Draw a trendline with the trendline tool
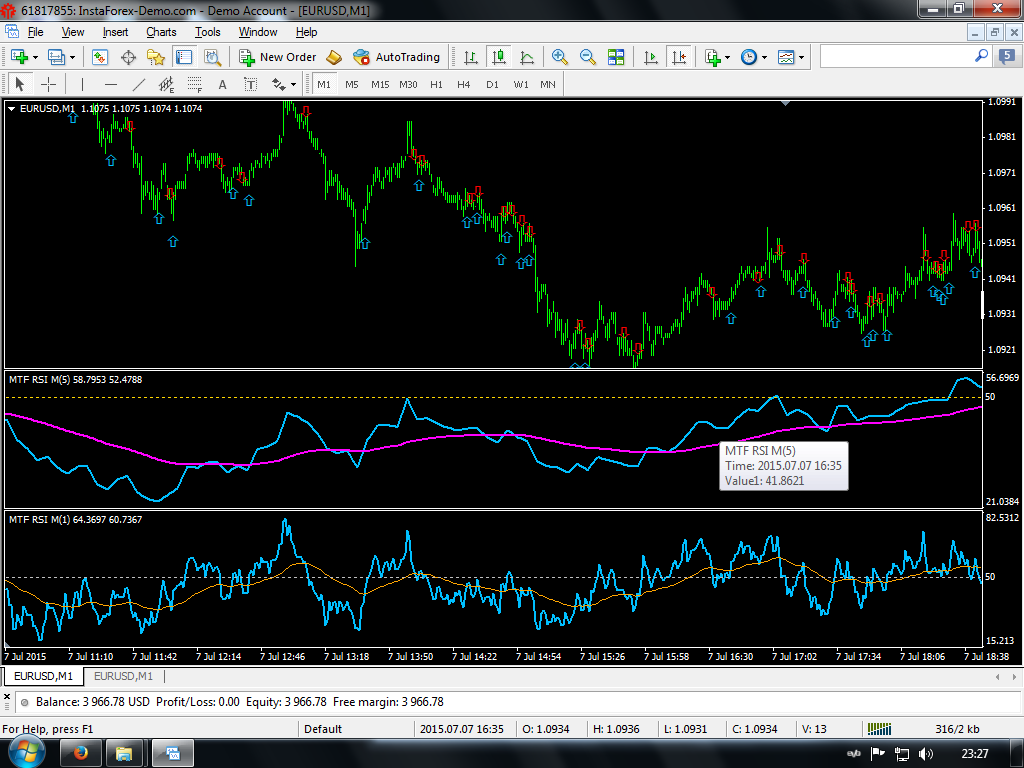 click(x=139, y=85)
